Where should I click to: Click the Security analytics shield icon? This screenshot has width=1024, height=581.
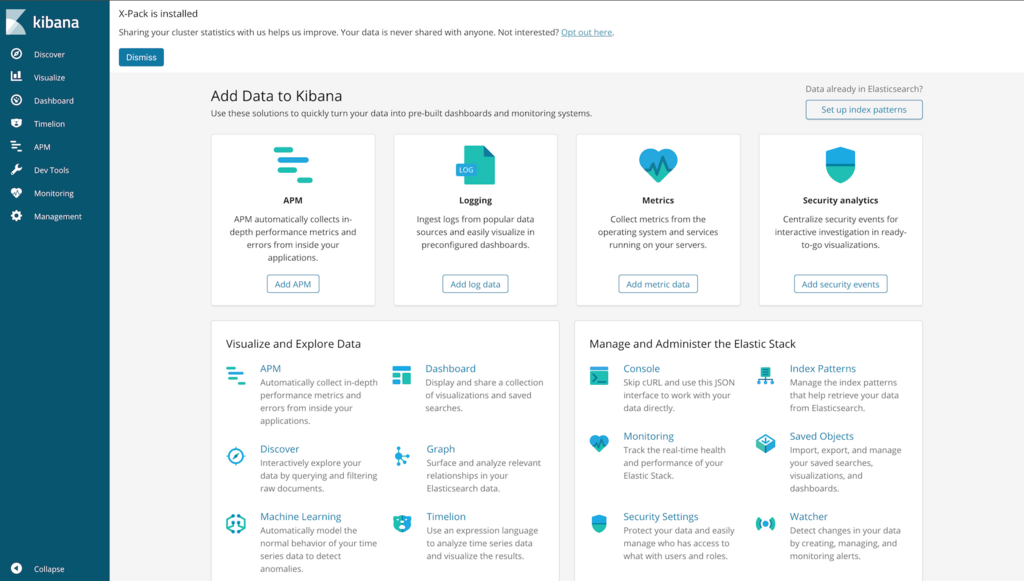[840, 165]
